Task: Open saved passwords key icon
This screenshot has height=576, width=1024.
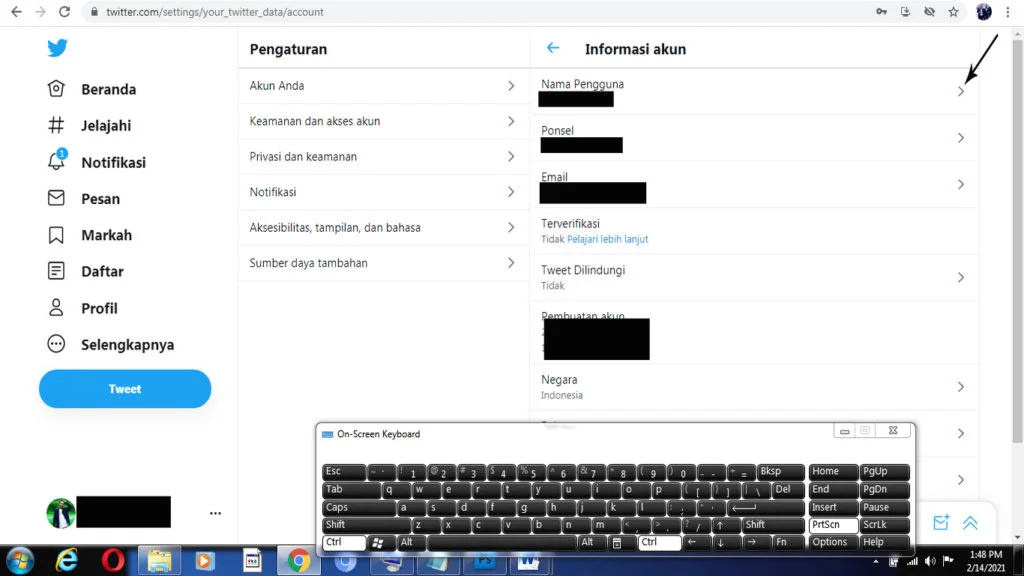Action: click(x=881, y=12)
